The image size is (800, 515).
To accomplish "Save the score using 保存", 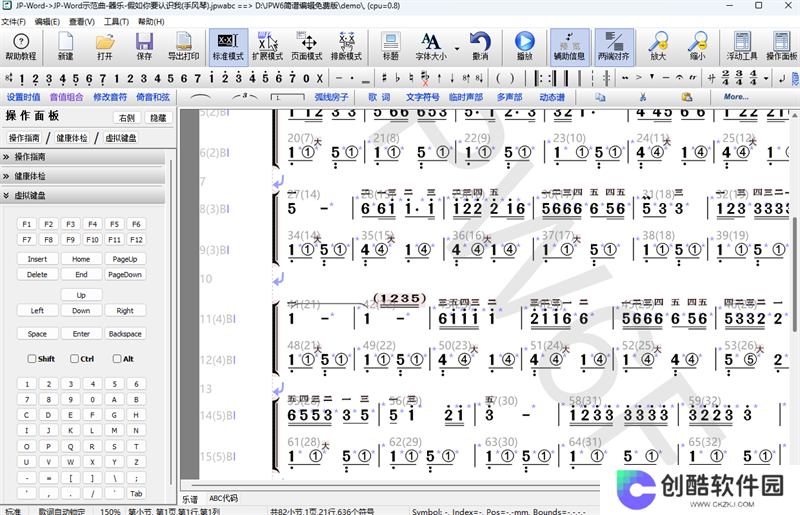I will (144, 46).
